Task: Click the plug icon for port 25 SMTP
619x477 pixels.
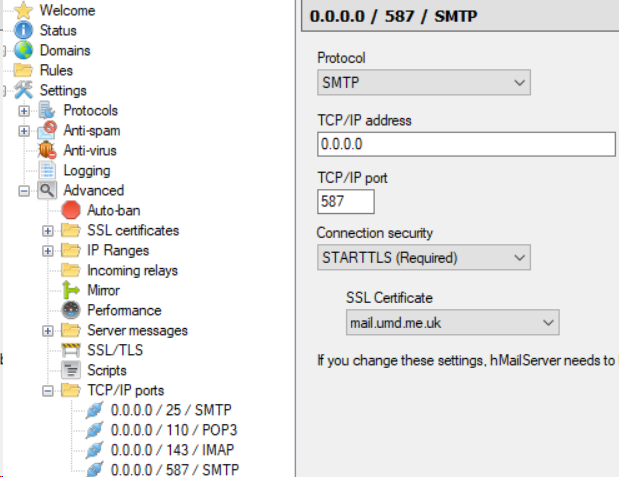Action: 95,410
